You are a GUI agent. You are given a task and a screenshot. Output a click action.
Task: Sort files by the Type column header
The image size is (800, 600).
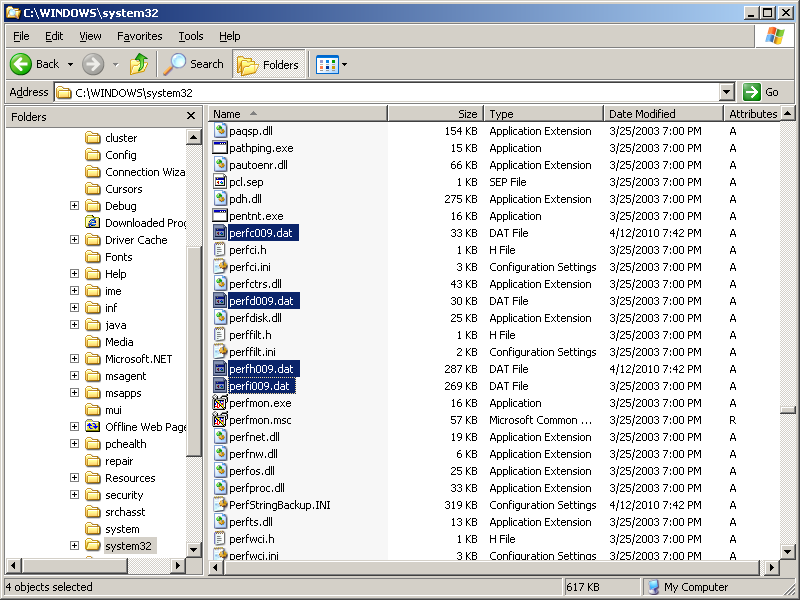(x=543, y=114)
